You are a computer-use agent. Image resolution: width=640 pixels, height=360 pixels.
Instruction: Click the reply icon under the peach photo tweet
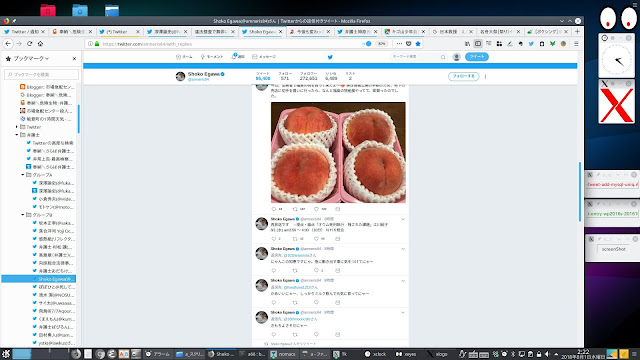point(274,209)
